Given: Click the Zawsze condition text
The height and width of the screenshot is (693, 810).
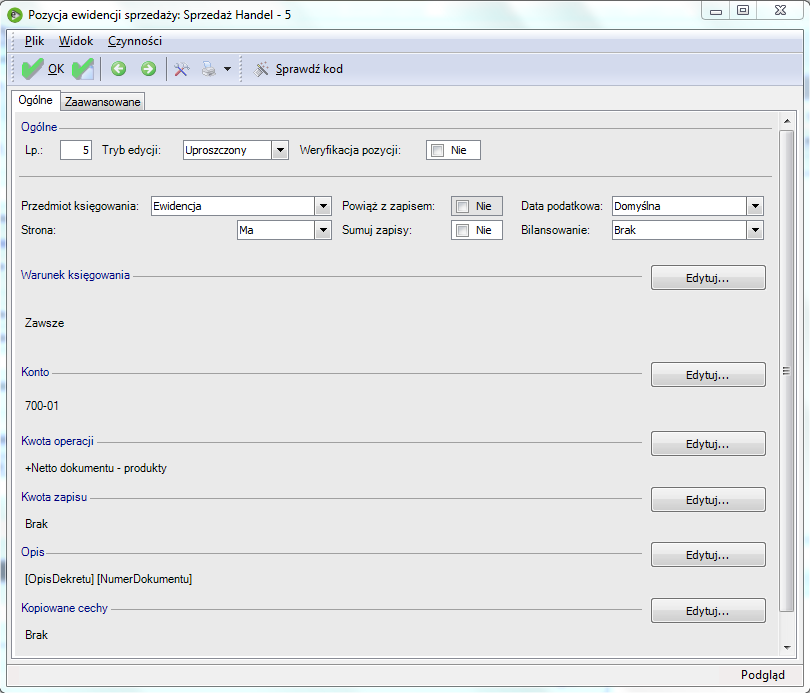Looking at the screenshot, I should 44,323.
